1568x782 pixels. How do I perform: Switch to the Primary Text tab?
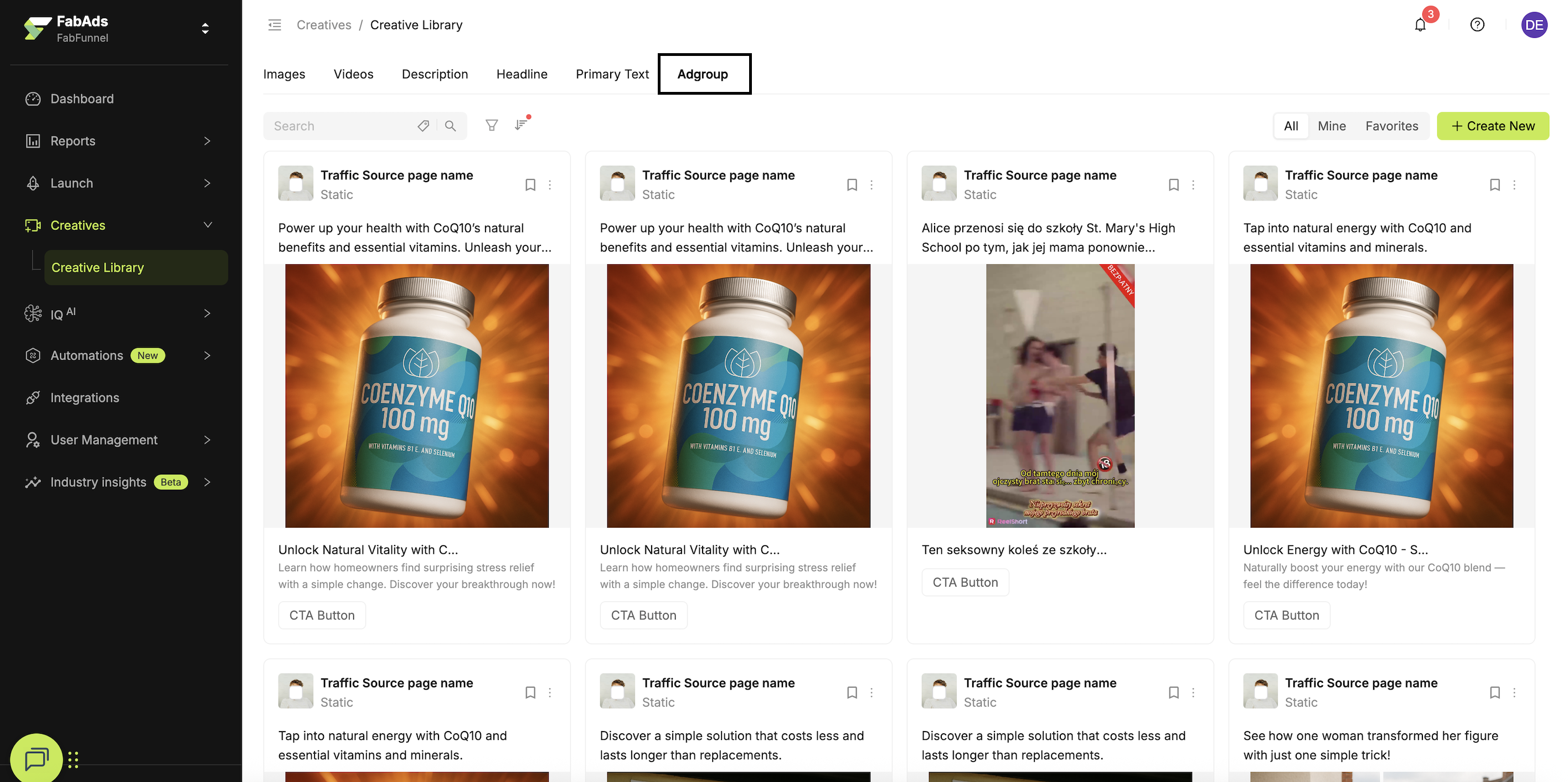coord(612,74)
